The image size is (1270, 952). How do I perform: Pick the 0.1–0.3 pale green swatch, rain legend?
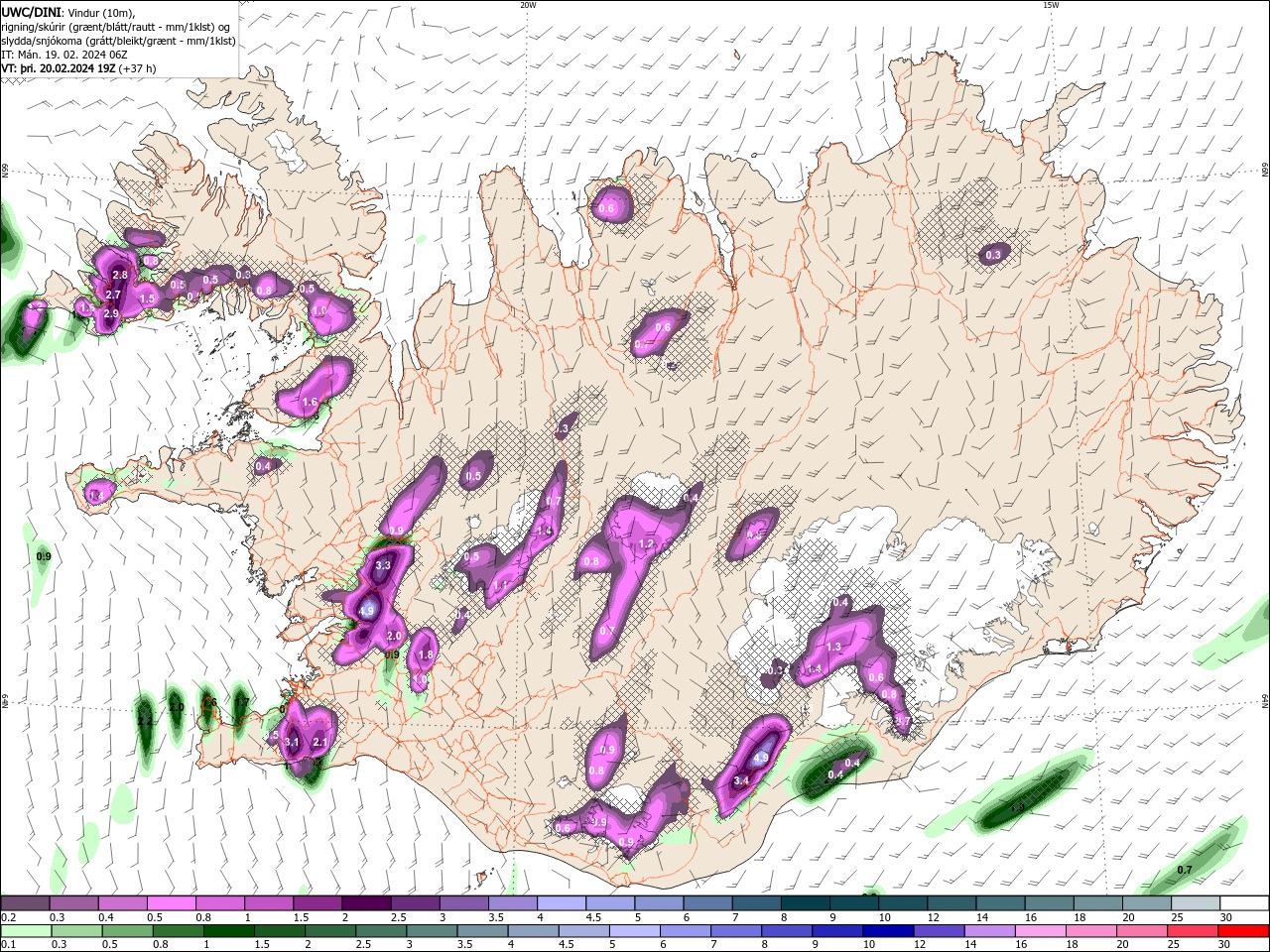[x=27, y=931]
